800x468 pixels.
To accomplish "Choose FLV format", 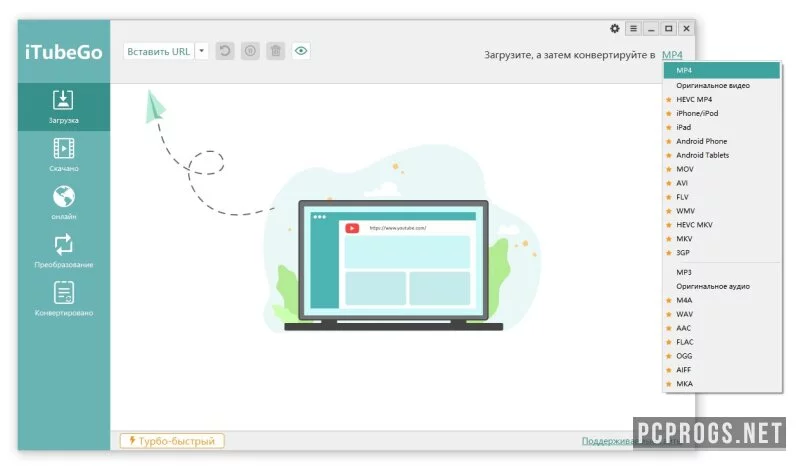I will point(721,197).
